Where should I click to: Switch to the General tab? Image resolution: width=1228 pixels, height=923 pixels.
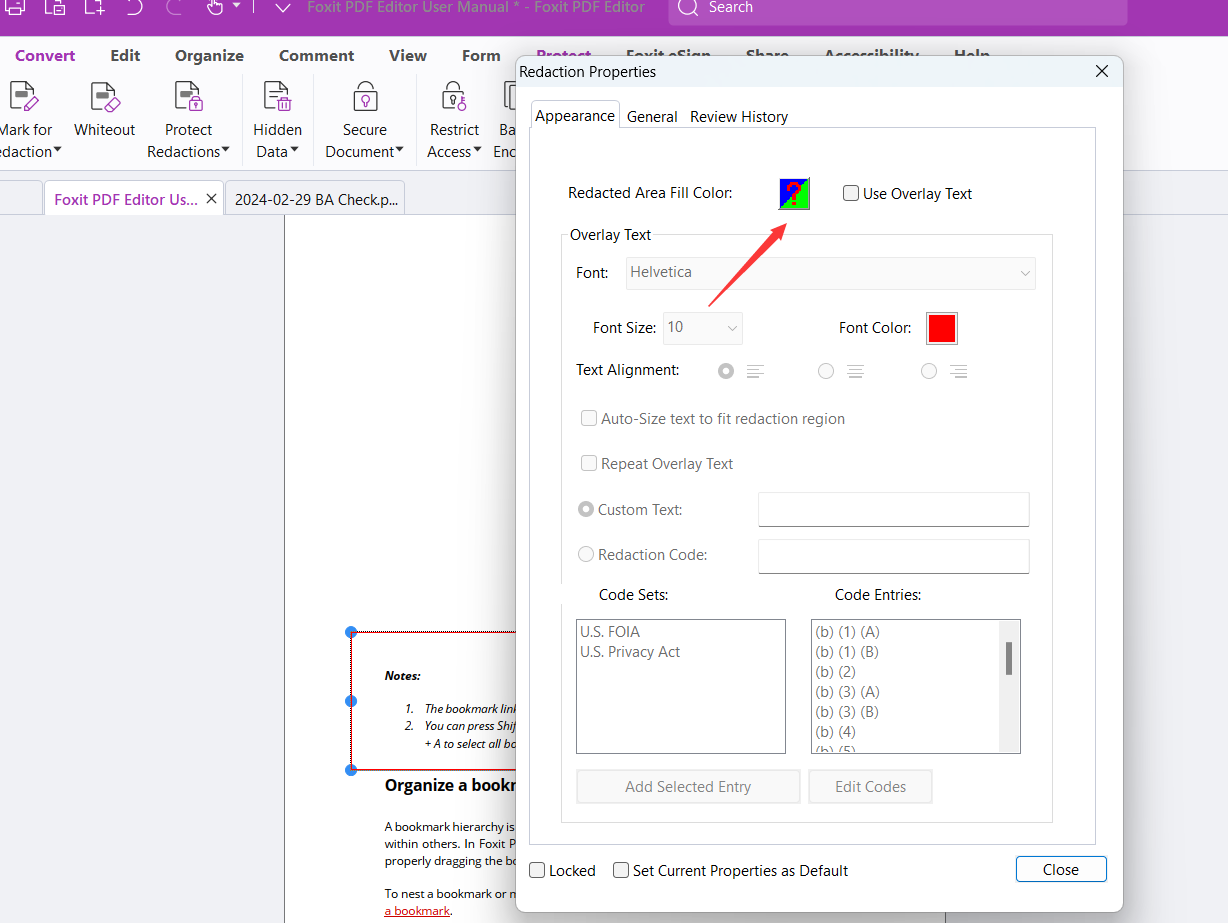click(x=652, y=116)
